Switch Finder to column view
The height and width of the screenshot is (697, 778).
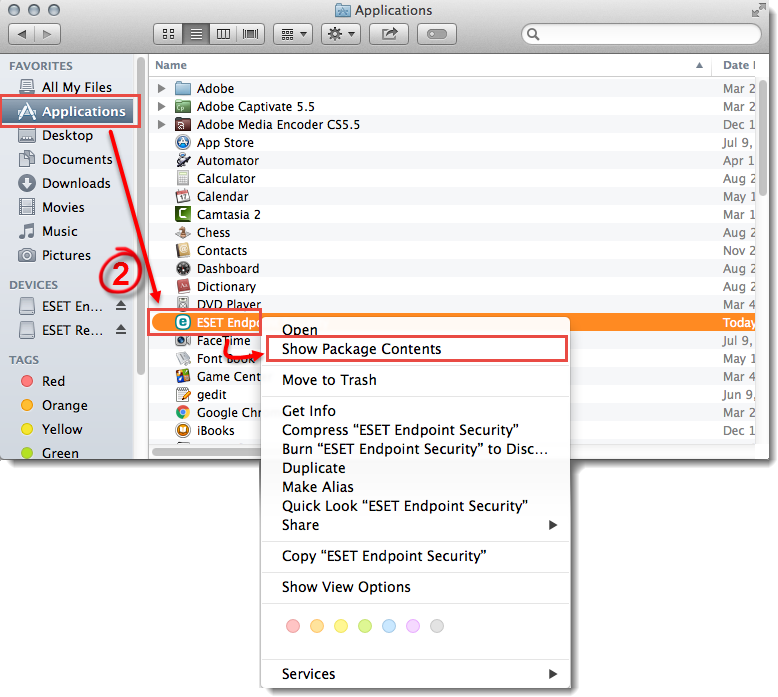[223, 34]
